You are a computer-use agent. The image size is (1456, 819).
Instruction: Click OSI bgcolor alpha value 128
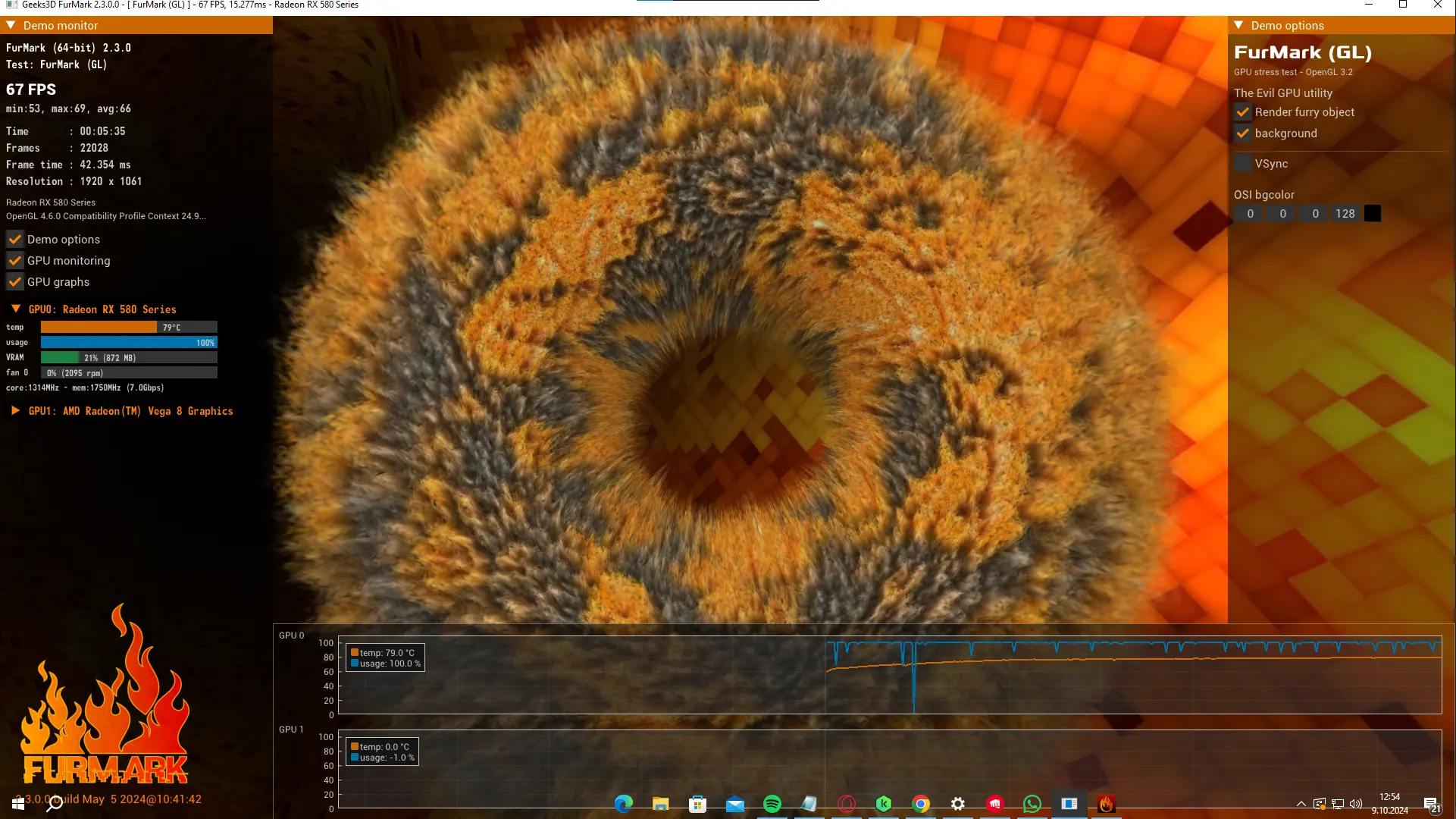point(1346,214)
